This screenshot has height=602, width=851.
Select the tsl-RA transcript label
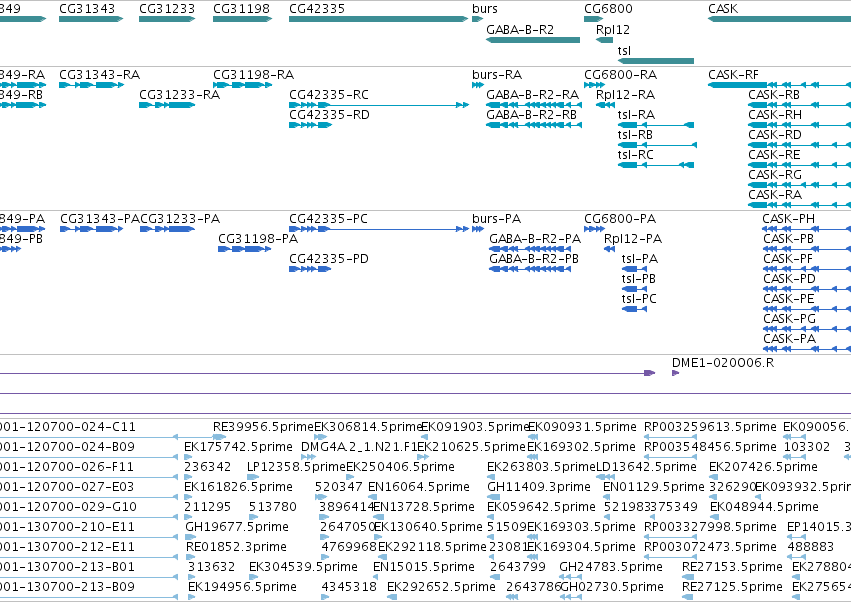click(x=636, y=115)
